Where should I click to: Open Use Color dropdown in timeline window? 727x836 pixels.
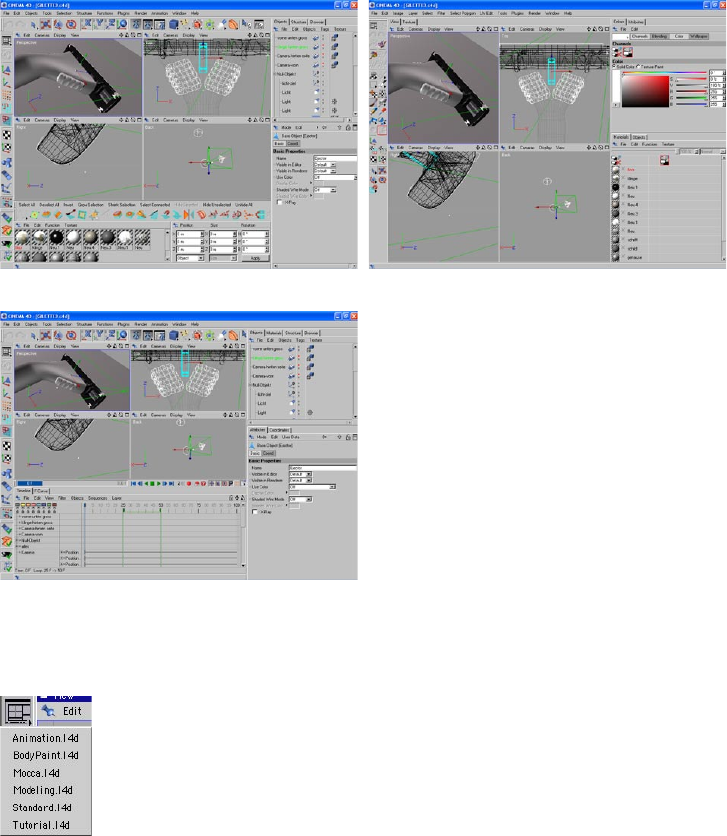tap(312, 487)
